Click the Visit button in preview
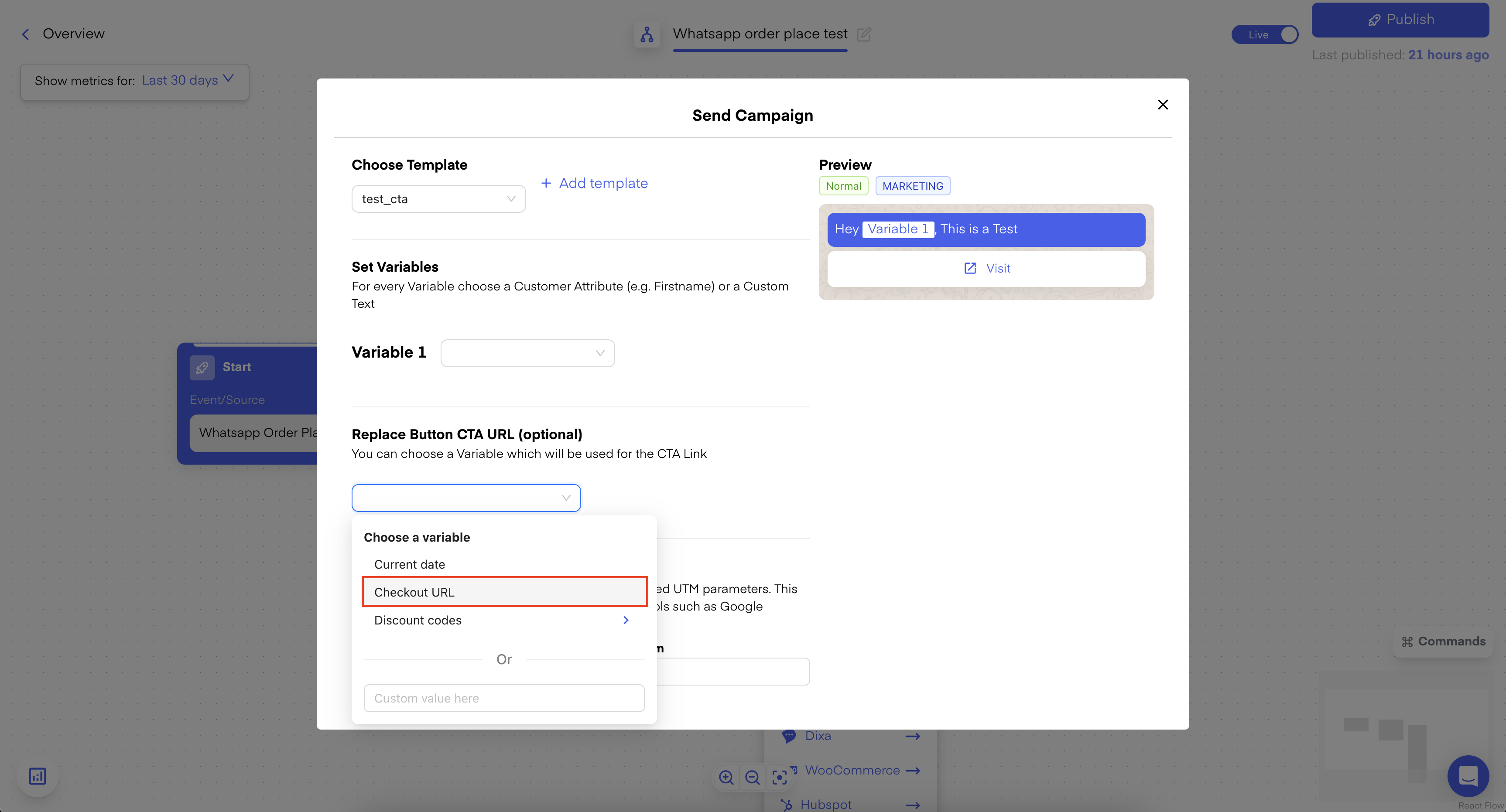Screen dimensions: 1506x812 click(x=986, y=268)
